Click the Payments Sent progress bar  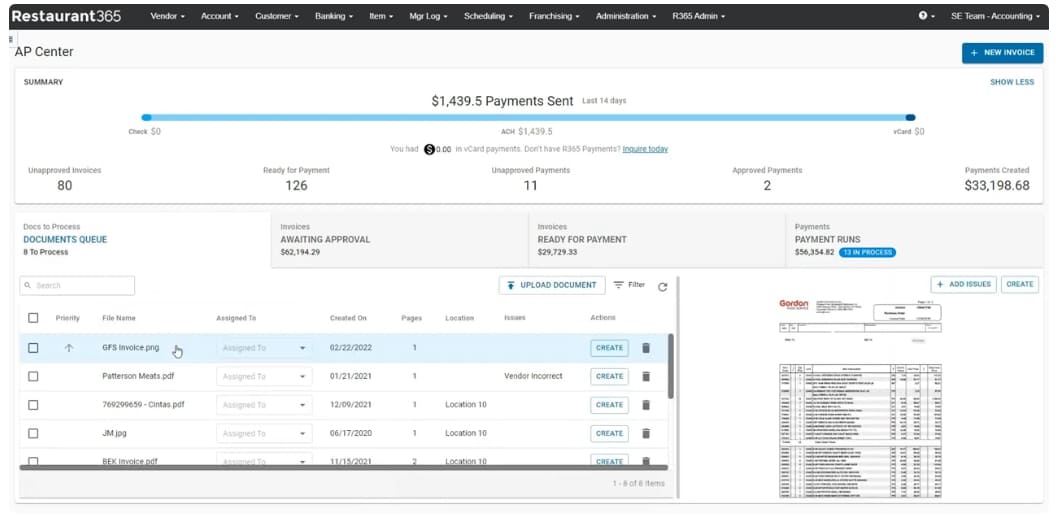coord(529,117)
